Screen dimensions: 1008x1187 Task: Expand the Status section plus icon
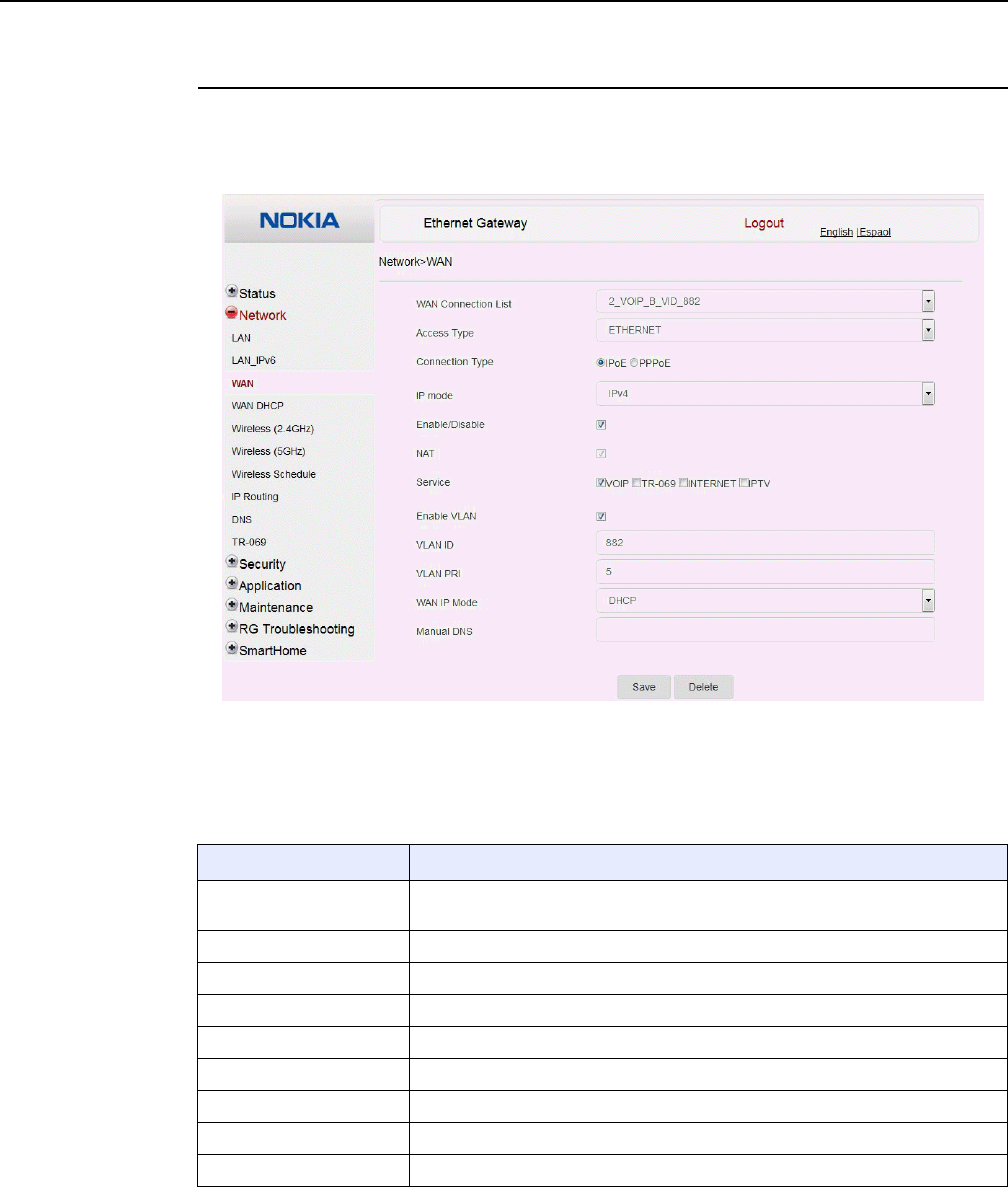[232, 291]
